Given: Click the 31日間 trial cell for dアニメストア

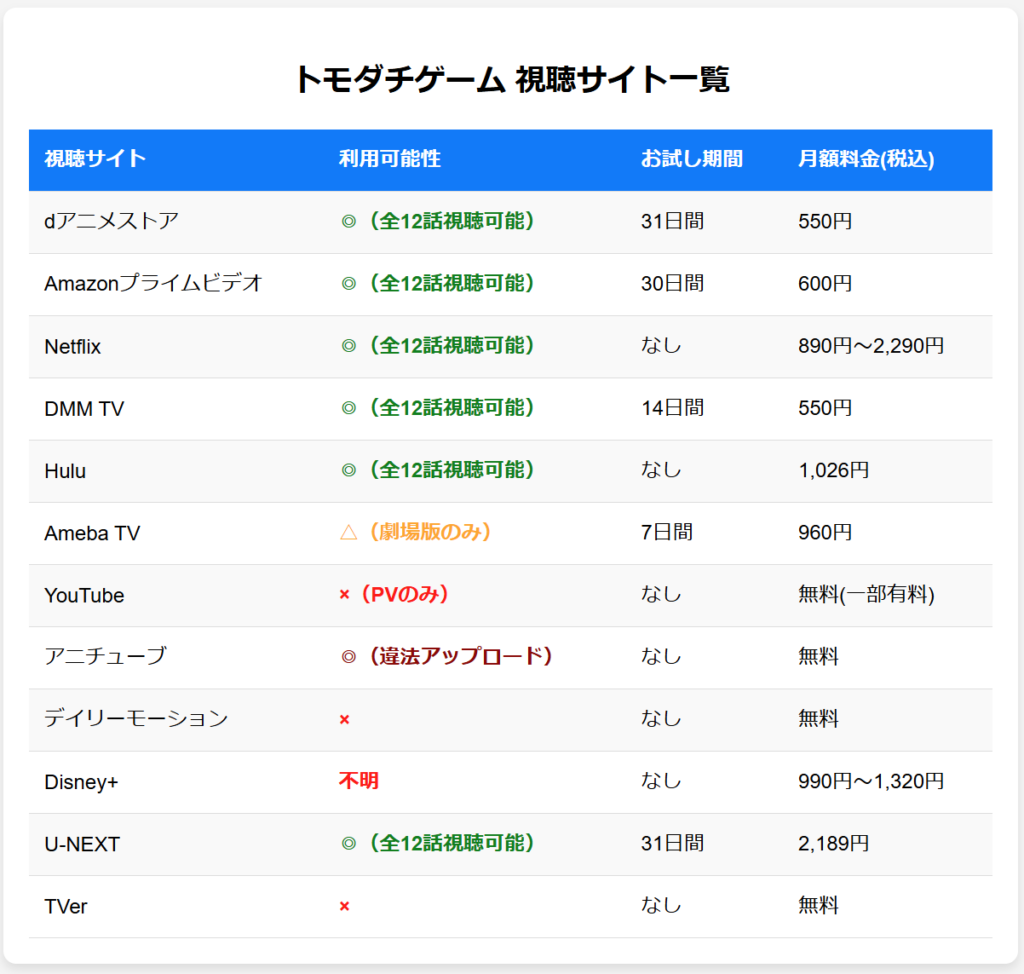Looking at the screenshot, I should [673, 221].
